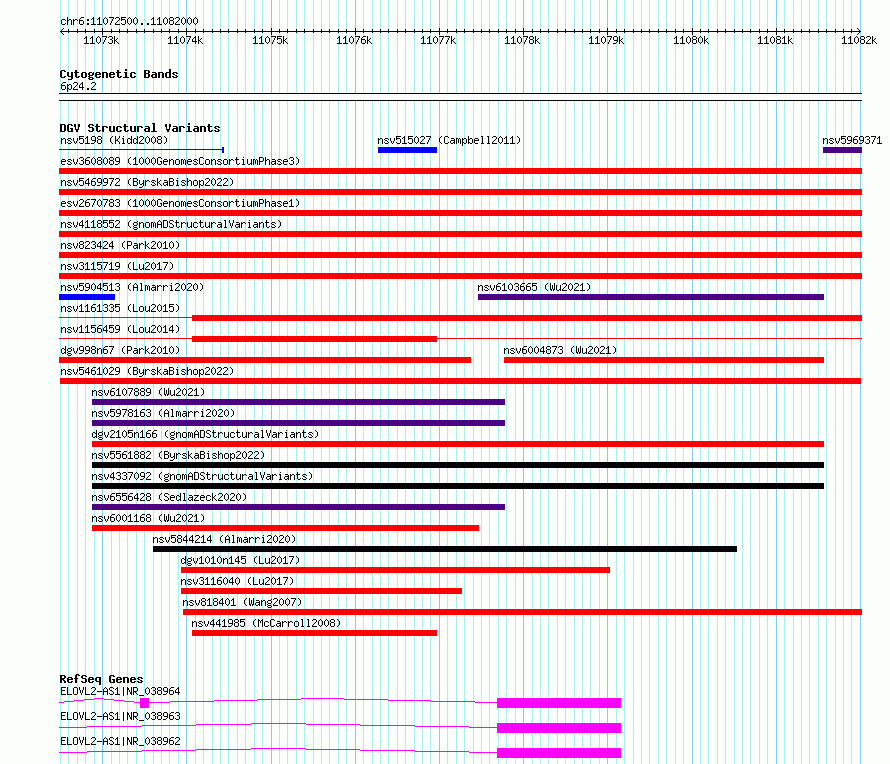
Task: Select the esv2670783 (1000GenomesConsortiumPhase1) label
Action: click(x=180, y=203)
